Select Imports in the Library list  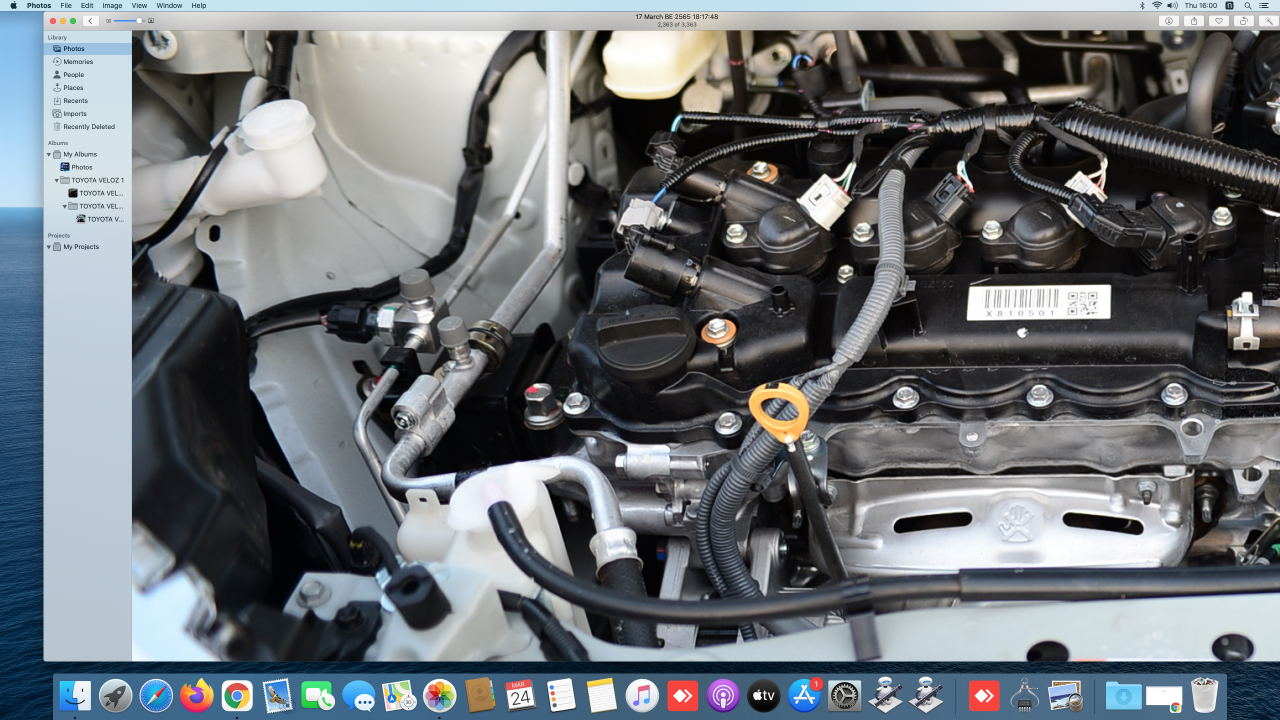[75, 114]
